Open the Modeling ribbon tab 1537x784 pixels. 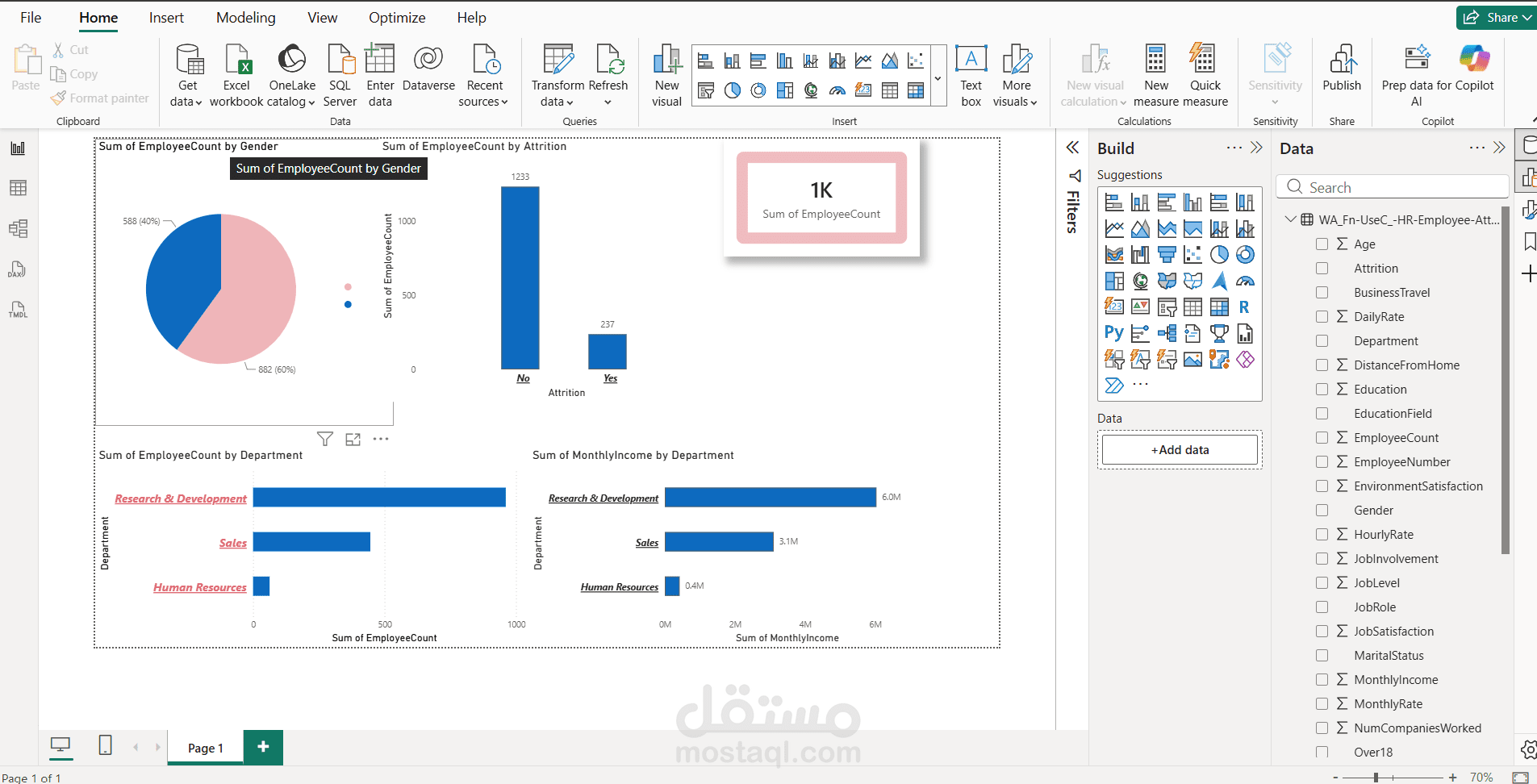coord(246,17)
